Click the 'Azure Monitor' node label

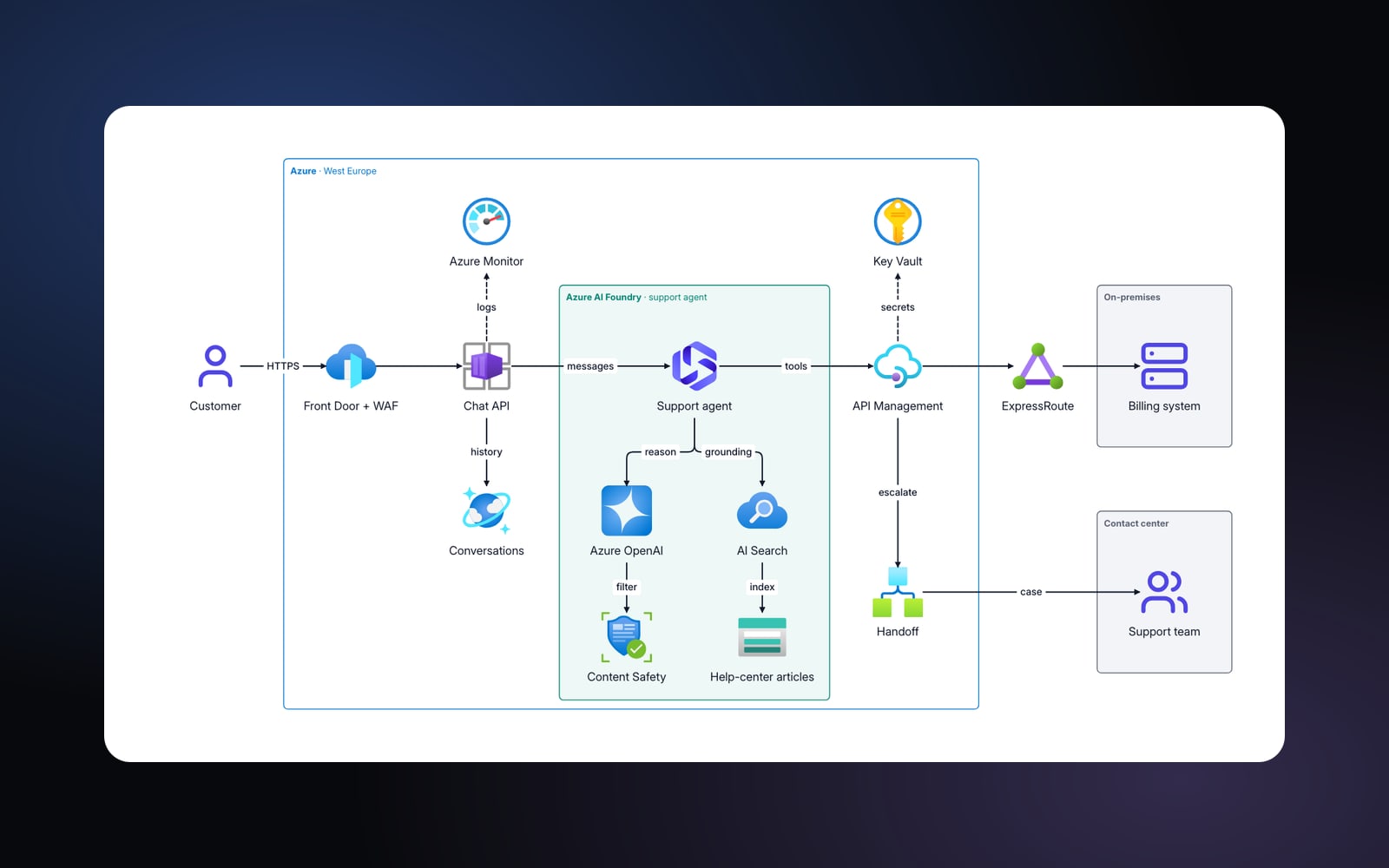(486, 261)
